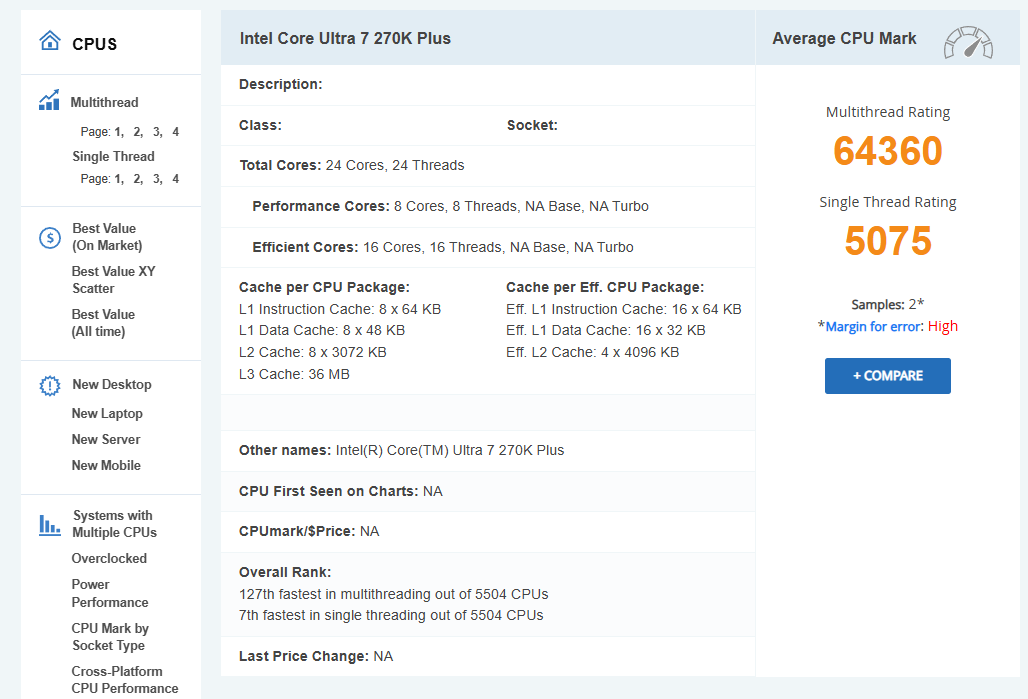This screenshot has height=699, width=1028.
Task: Select the Multithread bar chart icon
Action: point(48,100)
